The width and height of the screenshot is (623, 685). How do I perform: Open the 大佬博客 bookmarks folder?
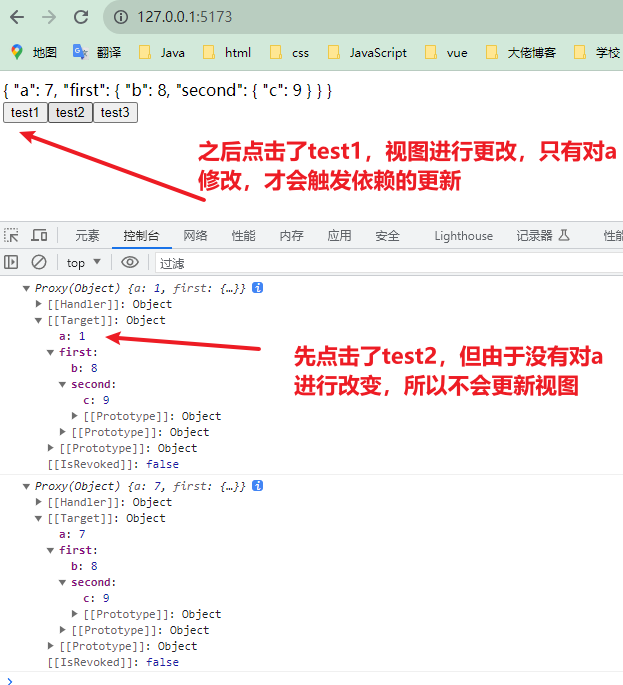click(x=521, y=52)
